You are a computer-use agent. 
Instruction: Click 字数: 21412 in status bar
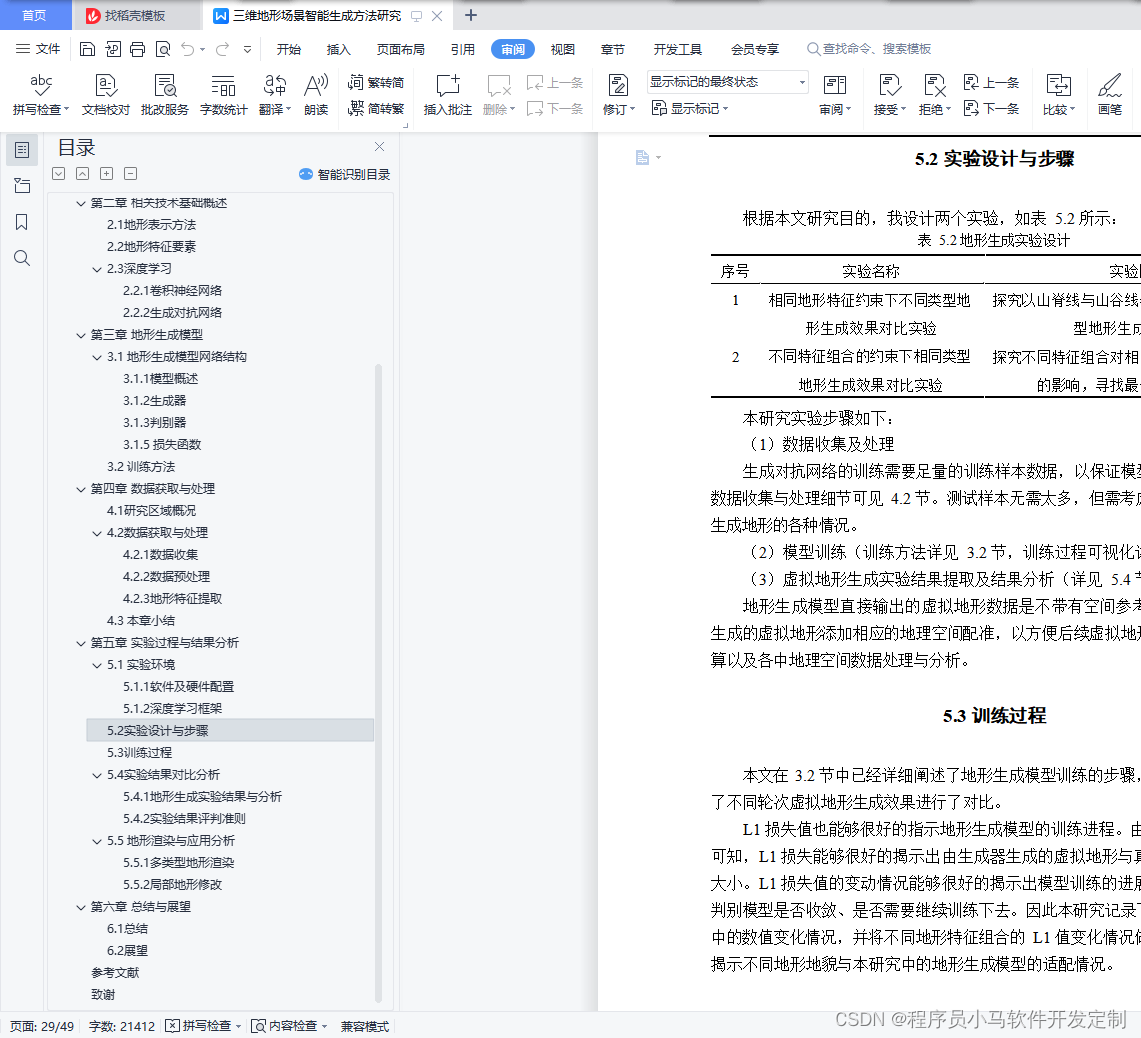coord(122,1026)
